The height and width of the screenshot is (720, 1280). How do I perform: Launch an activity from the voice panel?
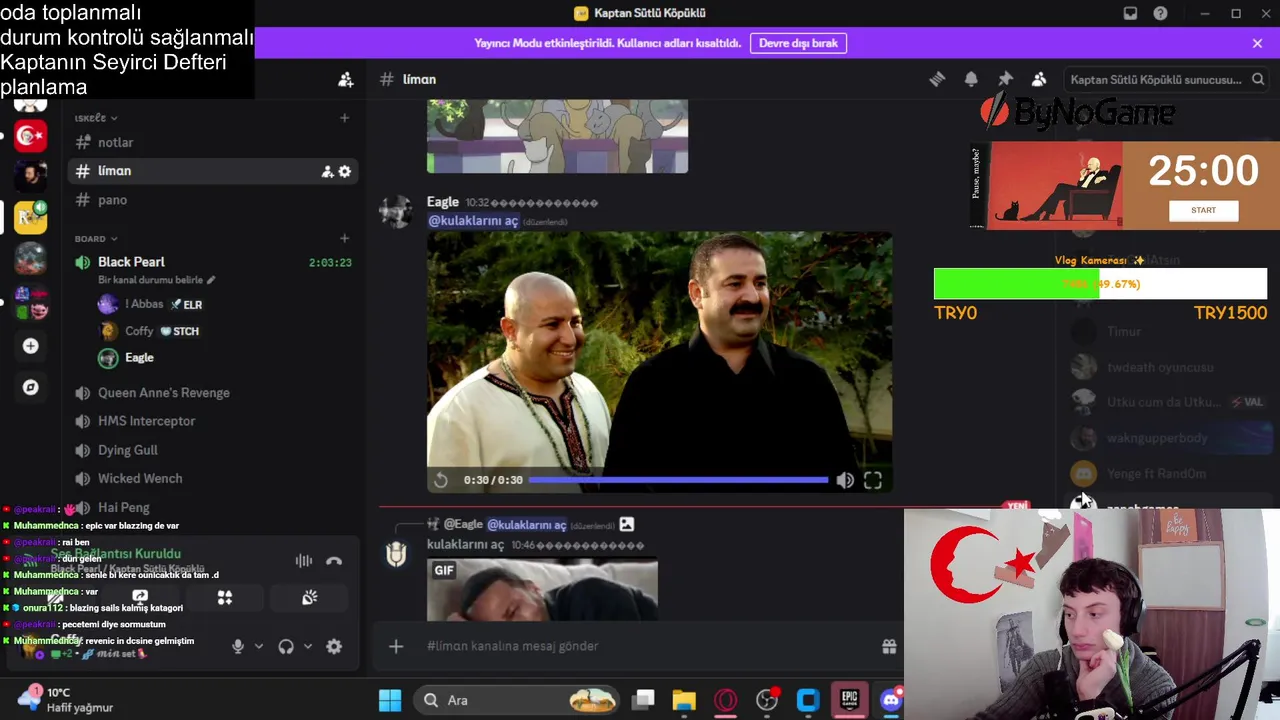225,597
